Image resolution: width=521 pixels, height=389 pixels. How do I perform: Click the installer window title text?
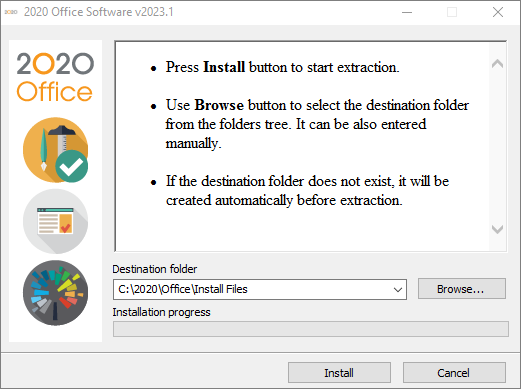(99, 12)
